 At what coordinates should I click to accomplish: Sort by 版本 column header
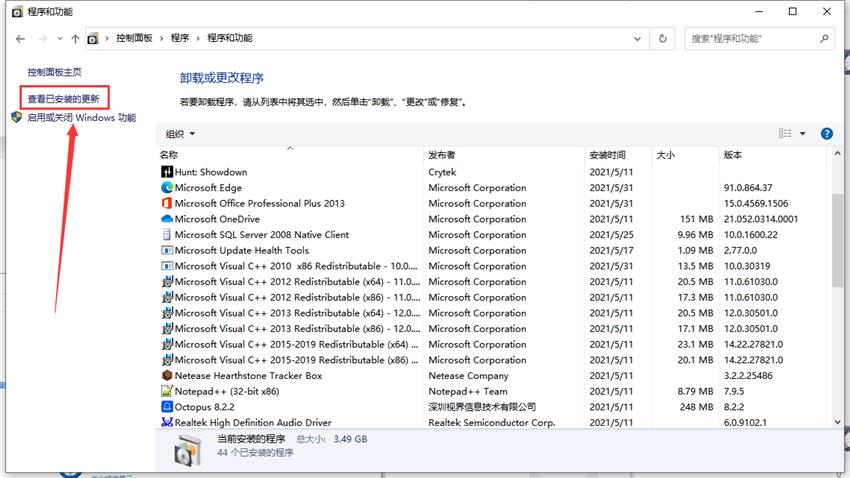pos(774,155)
